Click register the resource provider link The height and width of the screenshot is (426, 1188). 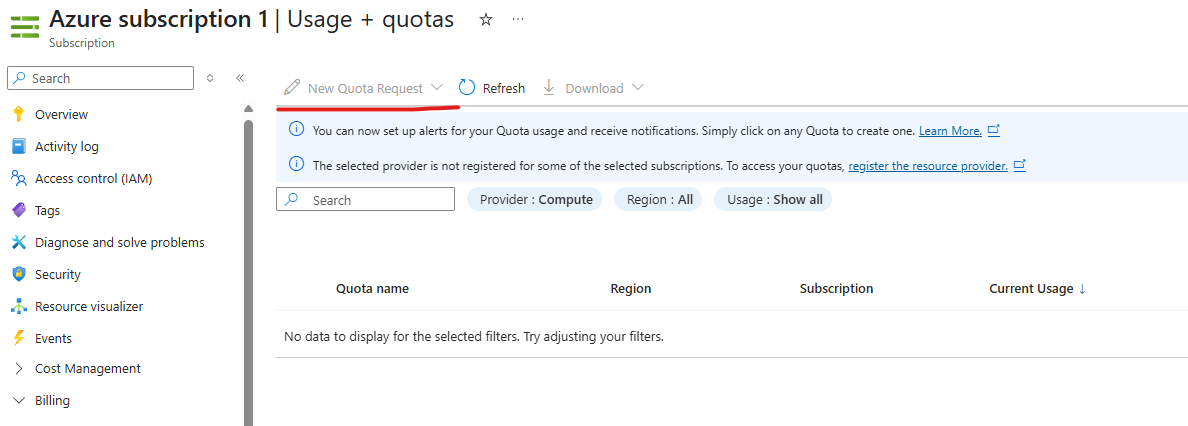(x=927, y=166)
